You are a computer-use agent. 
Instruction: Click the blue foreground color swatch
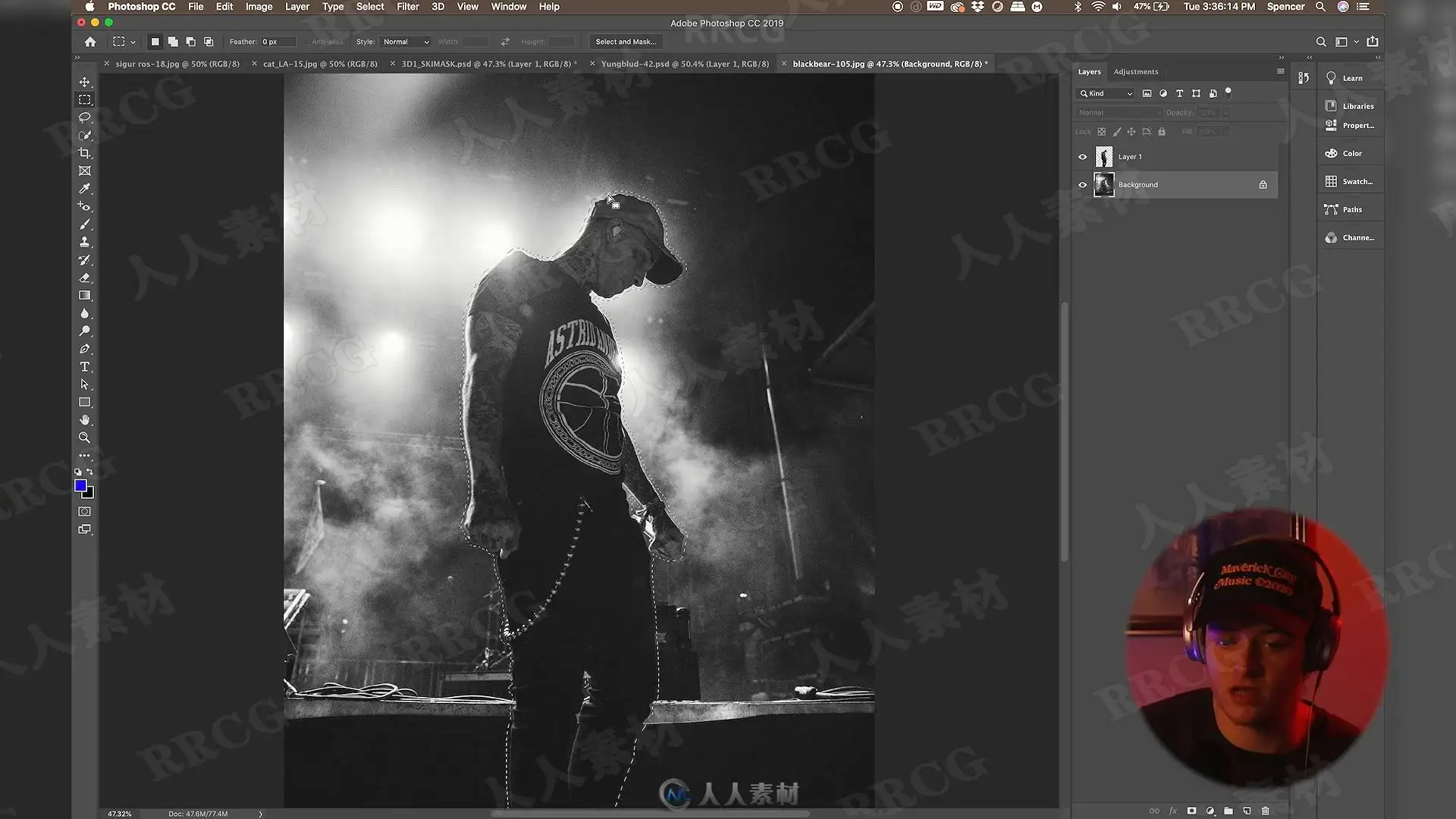[x=80, y=485]
